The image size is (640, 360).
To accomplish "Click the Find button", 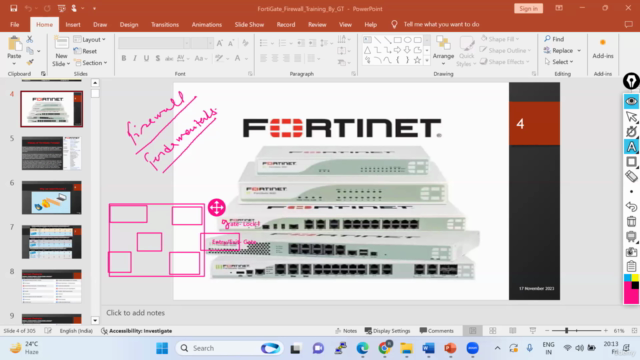I will click(x=554, y=39).
